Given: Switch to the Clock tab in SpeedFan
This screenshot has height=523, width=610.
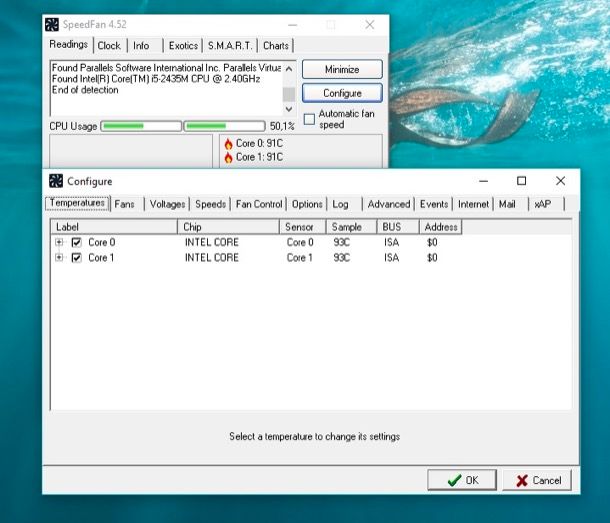Looking at the screenshot, I should 109,46.
